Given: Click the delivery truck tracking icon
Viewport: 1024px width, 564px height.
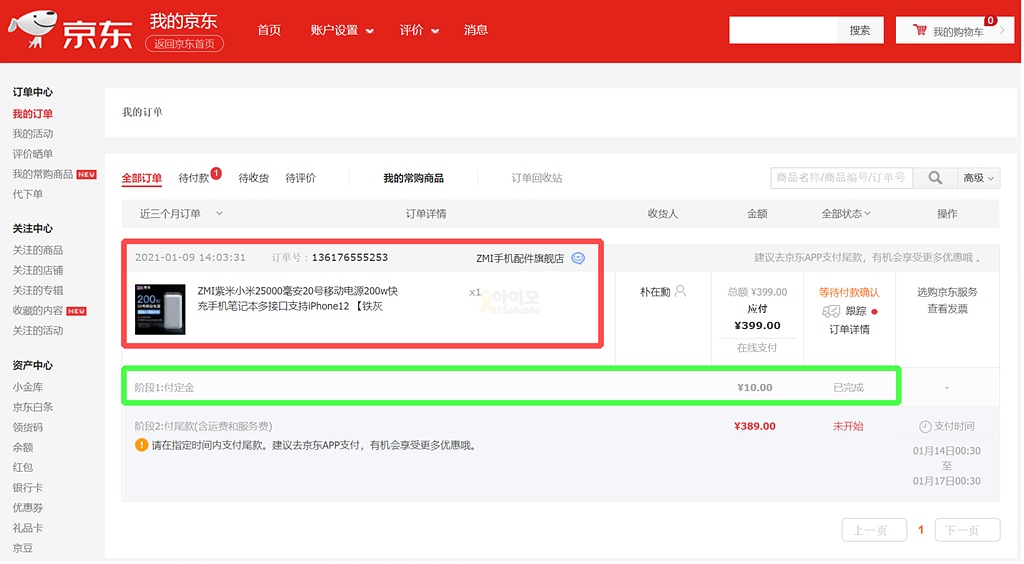Looking at the screenshot, I should pos(831,311).
